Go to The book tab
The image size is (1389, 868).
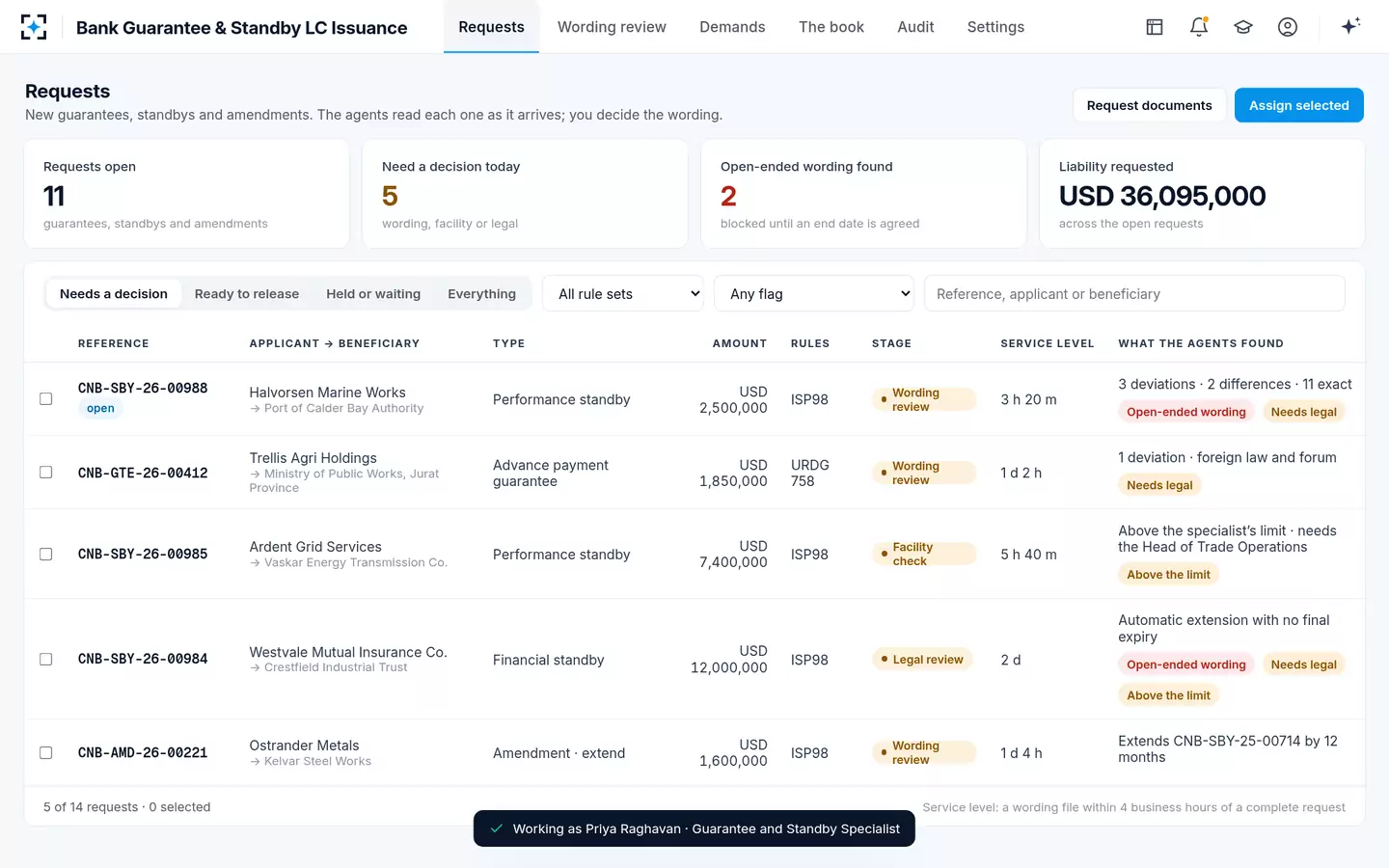coord(831,27)
